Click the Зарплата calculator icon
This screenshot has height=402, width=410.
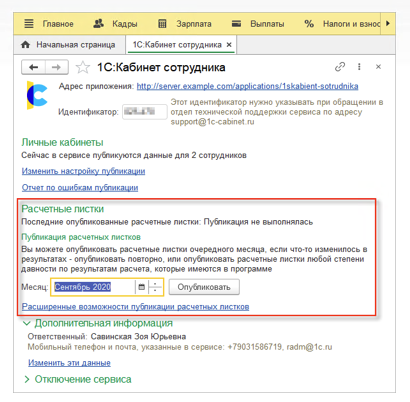(162, 24)
